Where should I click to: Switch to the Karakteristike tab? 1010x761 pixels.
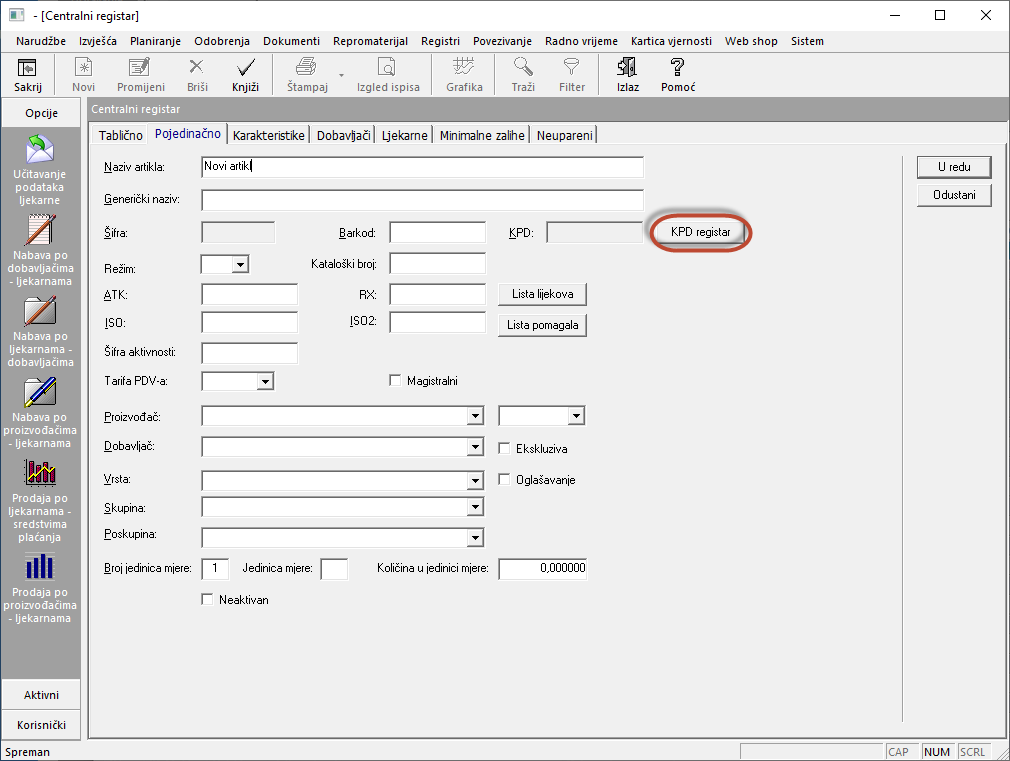point(268,135)
